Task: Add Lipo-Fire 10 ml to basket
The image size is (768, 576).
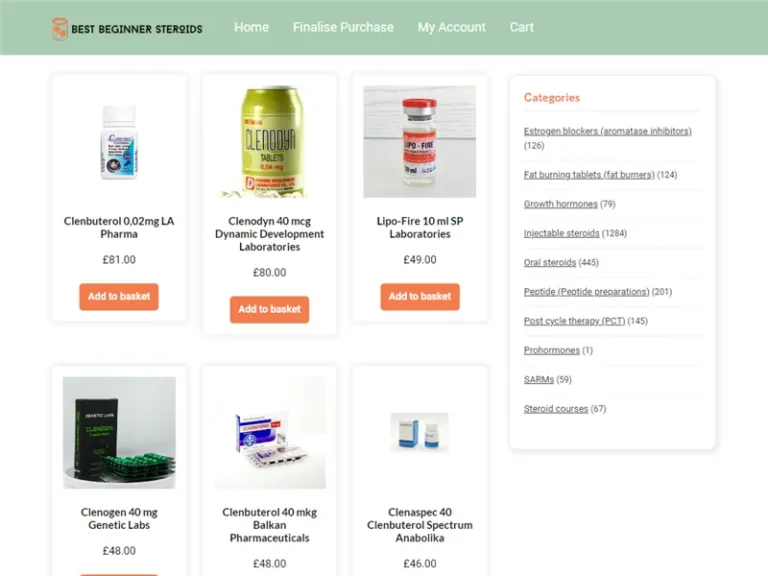Action: tap(420, 296)
